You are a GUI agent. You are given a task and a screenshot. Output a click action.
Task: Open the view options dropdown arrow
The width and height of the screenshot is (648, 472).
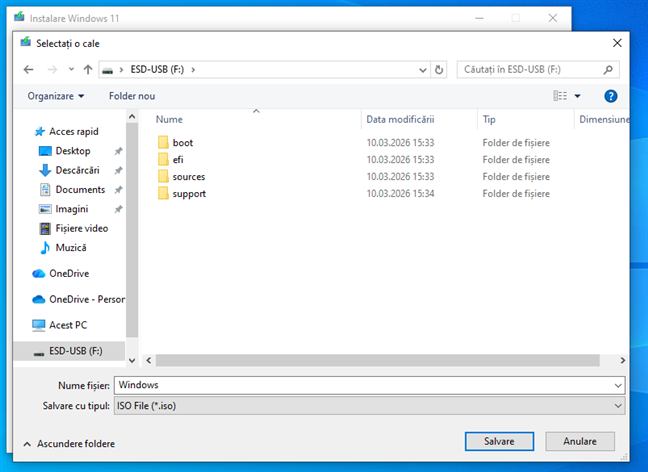point(577,96)
